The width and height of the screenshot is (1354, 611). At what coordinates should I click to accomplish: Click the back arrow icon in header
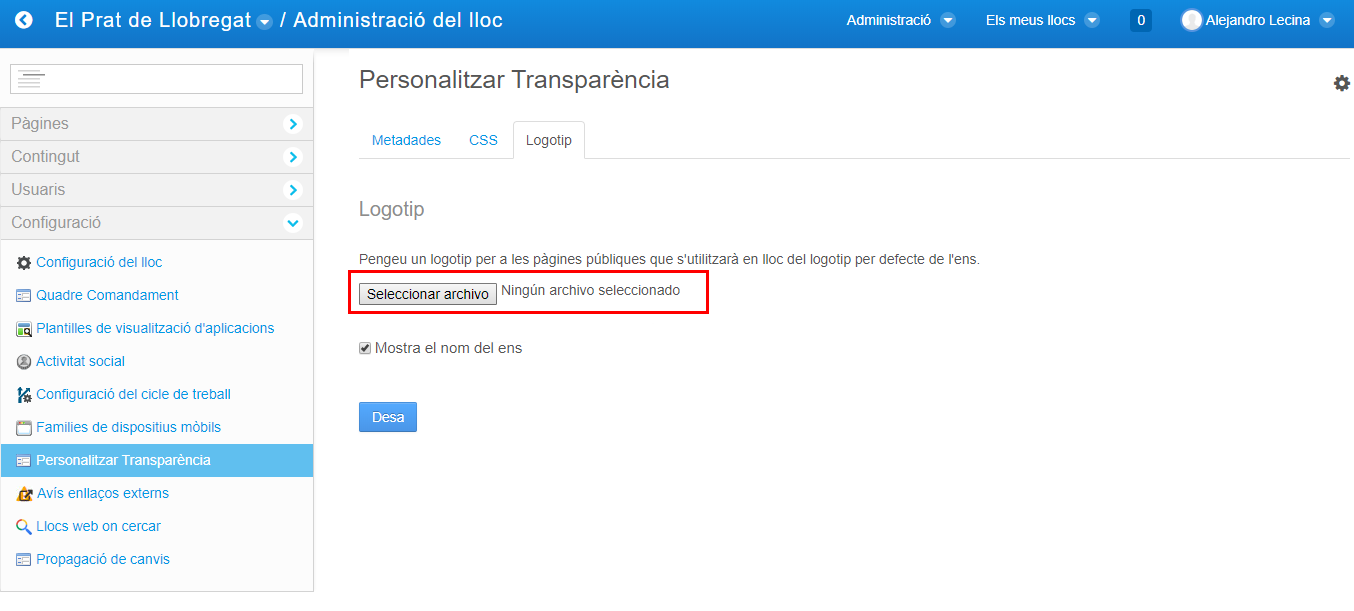[24, 20]
